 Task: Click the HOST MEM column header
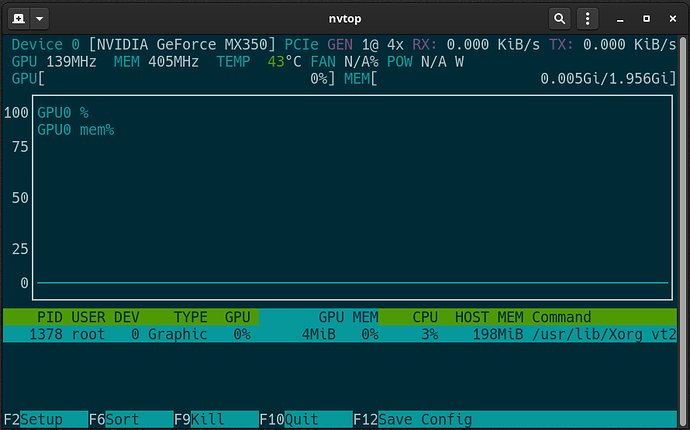(489, 317)
